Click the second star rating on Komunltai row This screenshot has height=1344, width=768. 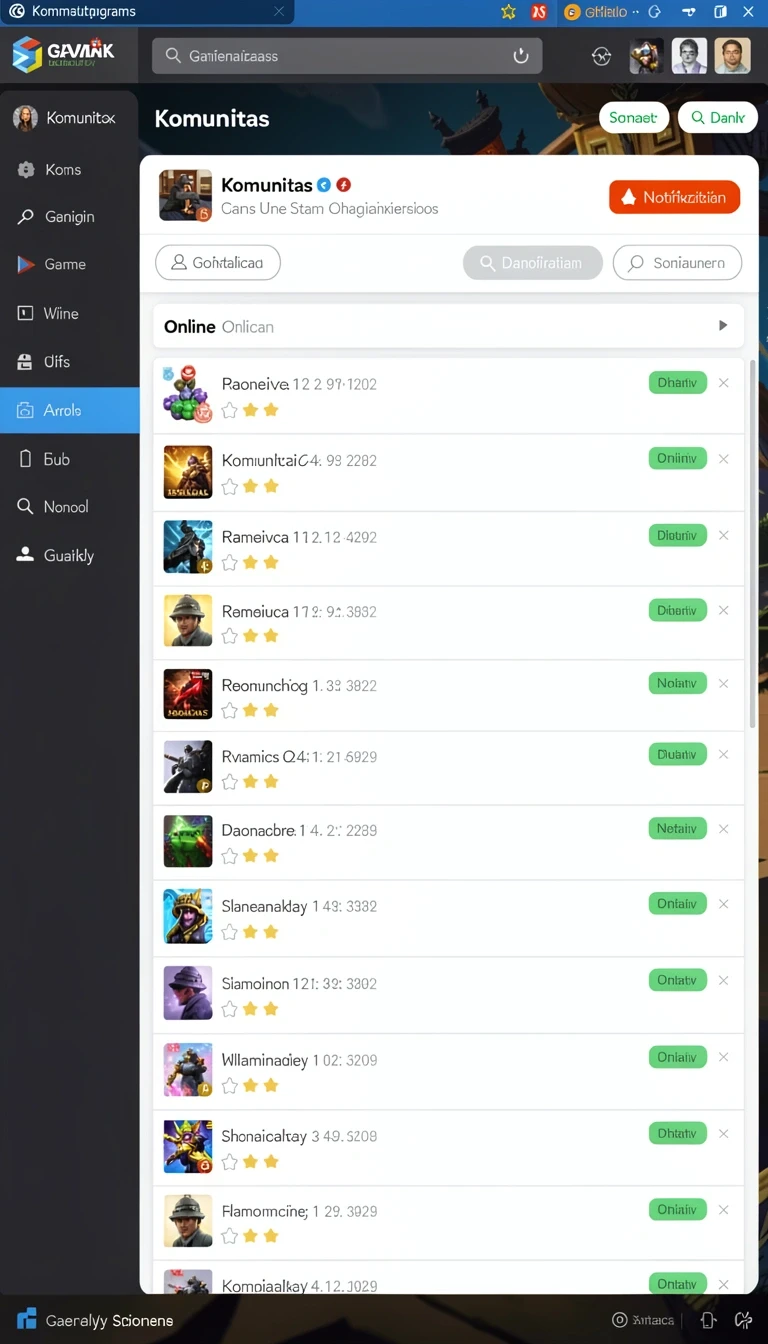tap(250, 486)
